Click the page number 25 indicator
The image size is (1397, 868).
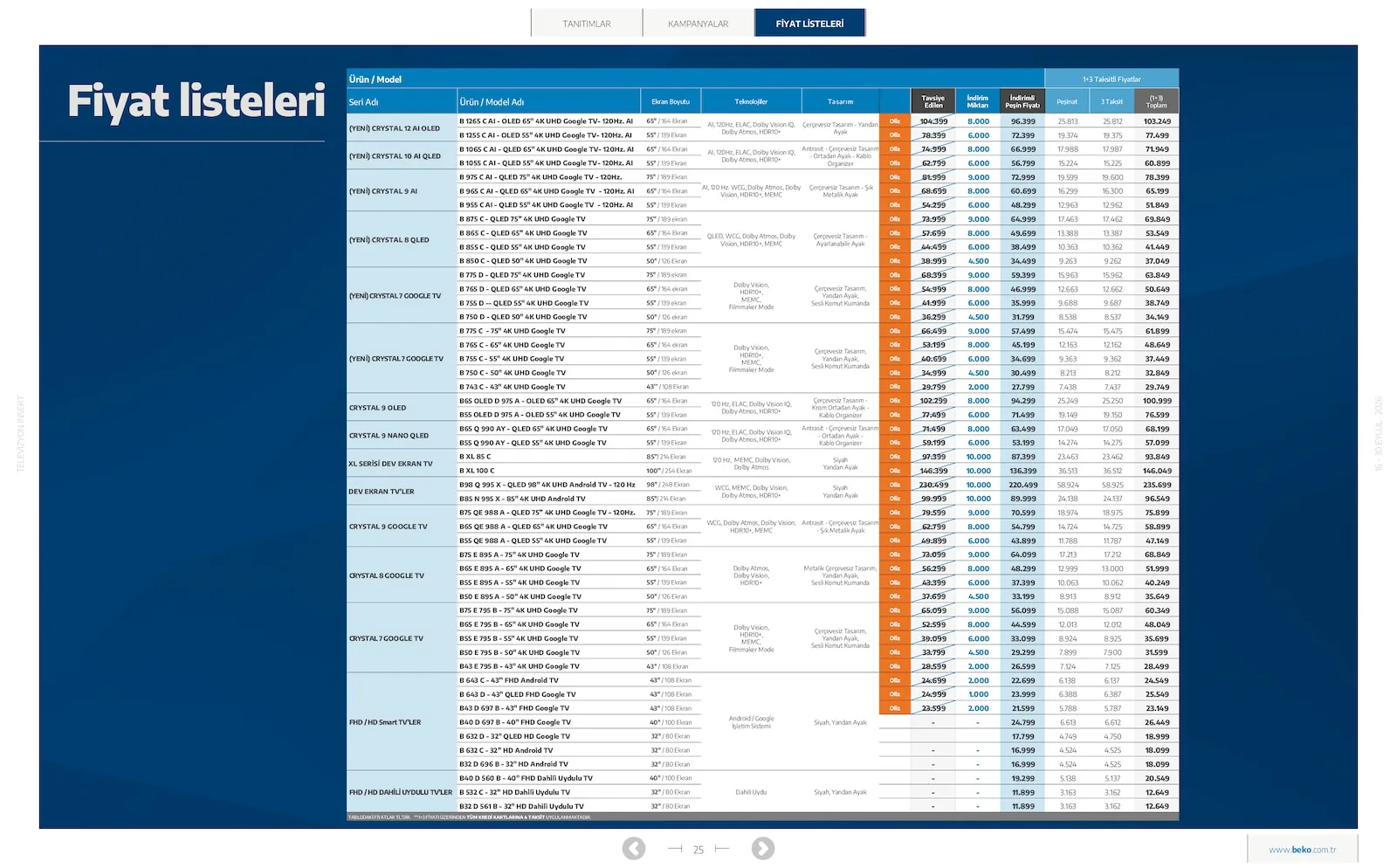698,850
